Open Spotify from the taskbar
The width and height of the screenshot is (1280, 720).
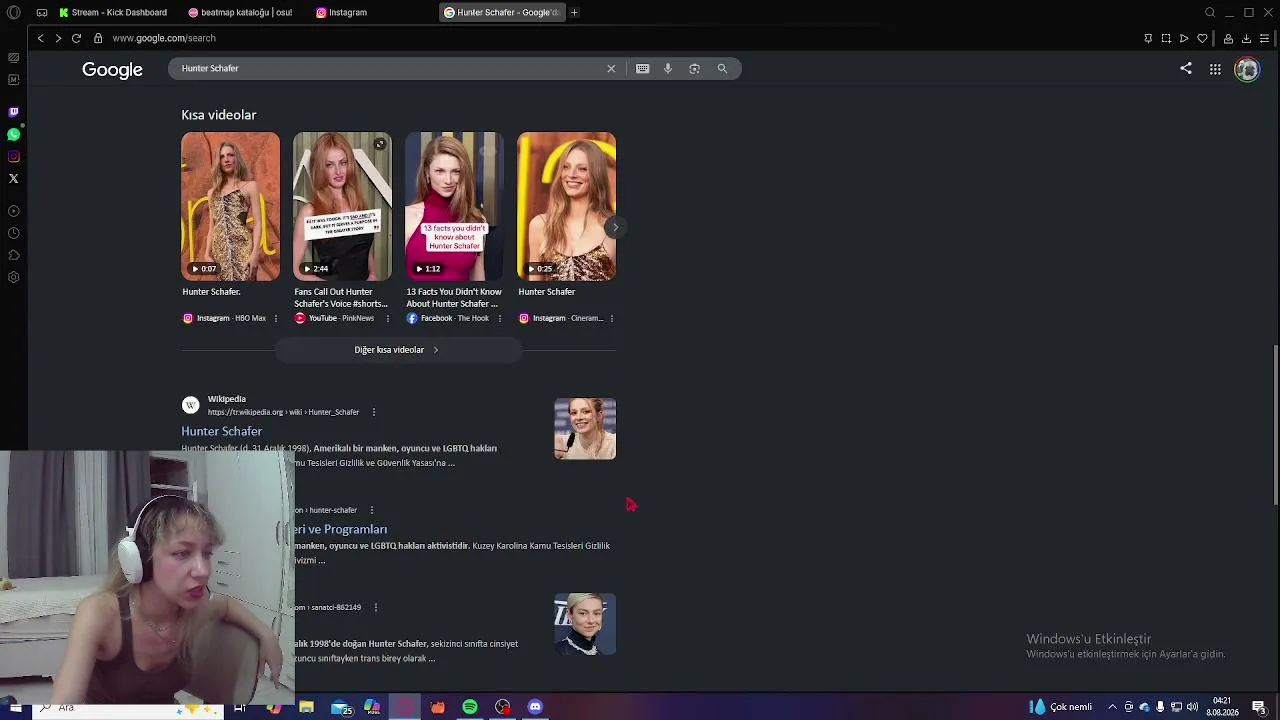470,707
